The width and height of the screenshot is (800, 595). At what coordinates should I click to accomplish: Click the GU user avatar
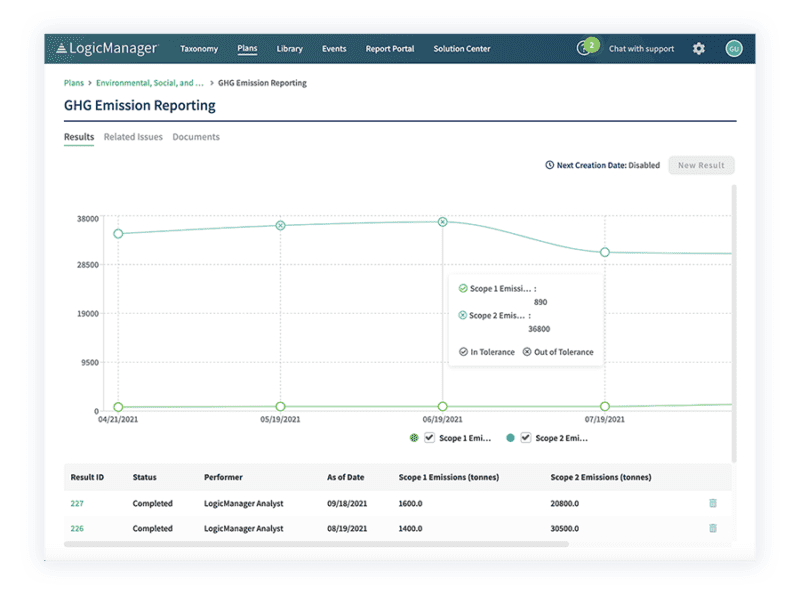click(733, 47)
